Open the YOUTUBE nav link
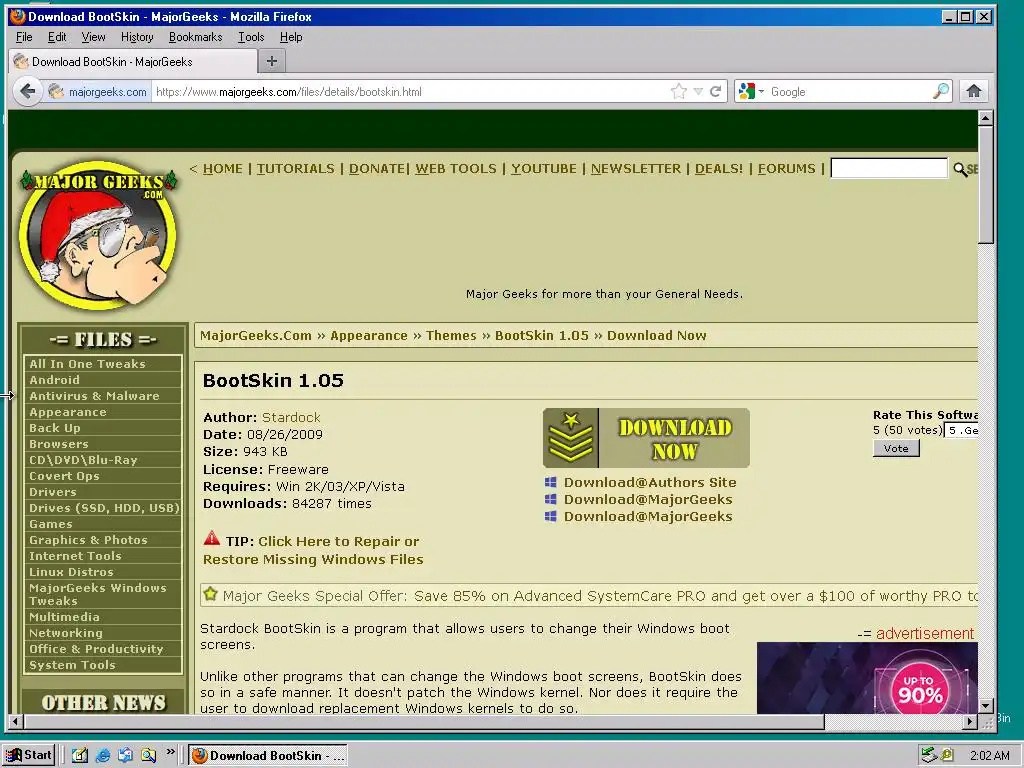The height and width of the screenshot is (768, 1024). pos(543,168)
